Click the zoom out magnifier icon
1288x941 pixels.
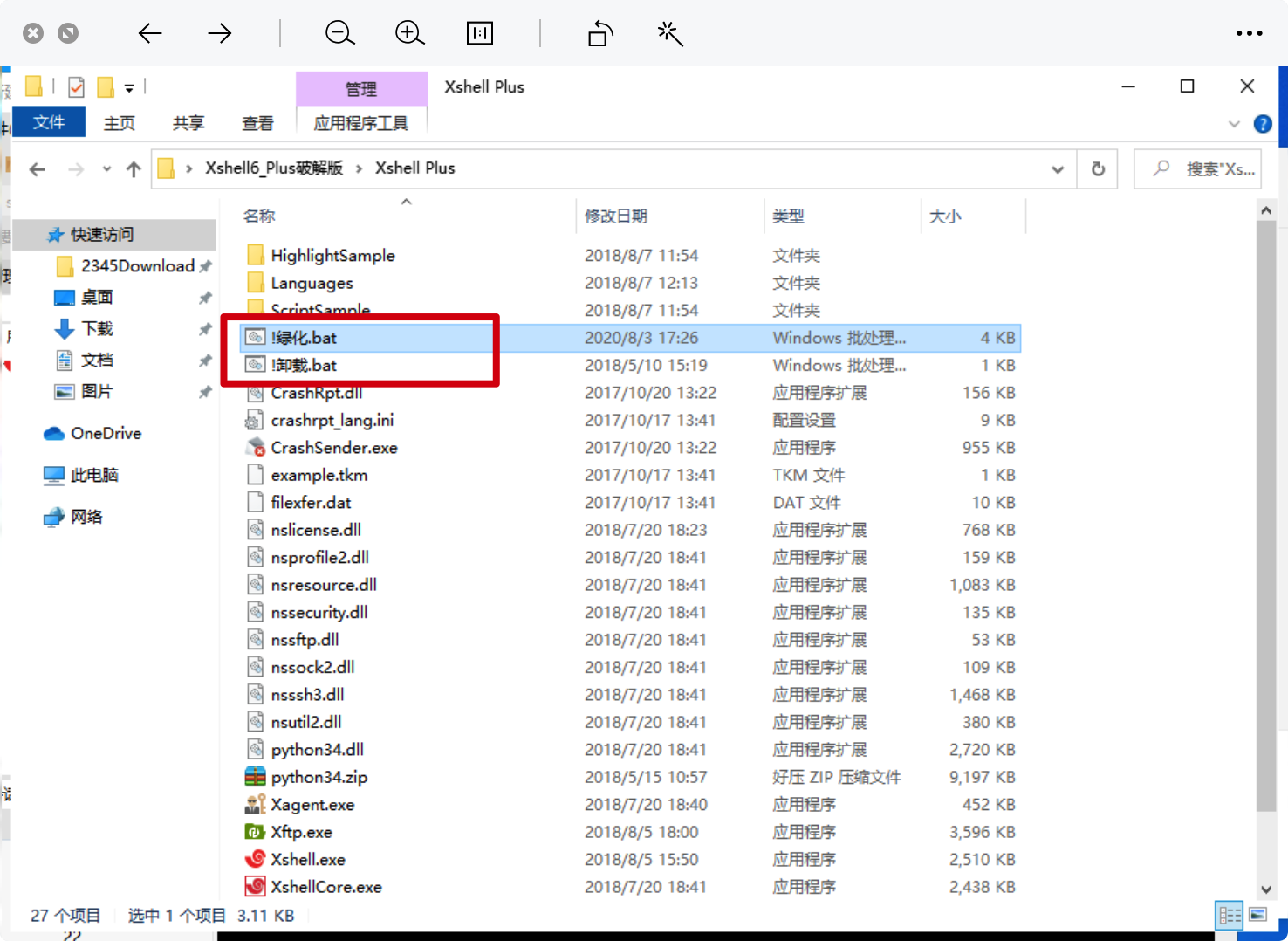pyautogui.click(x=339, y=33)
